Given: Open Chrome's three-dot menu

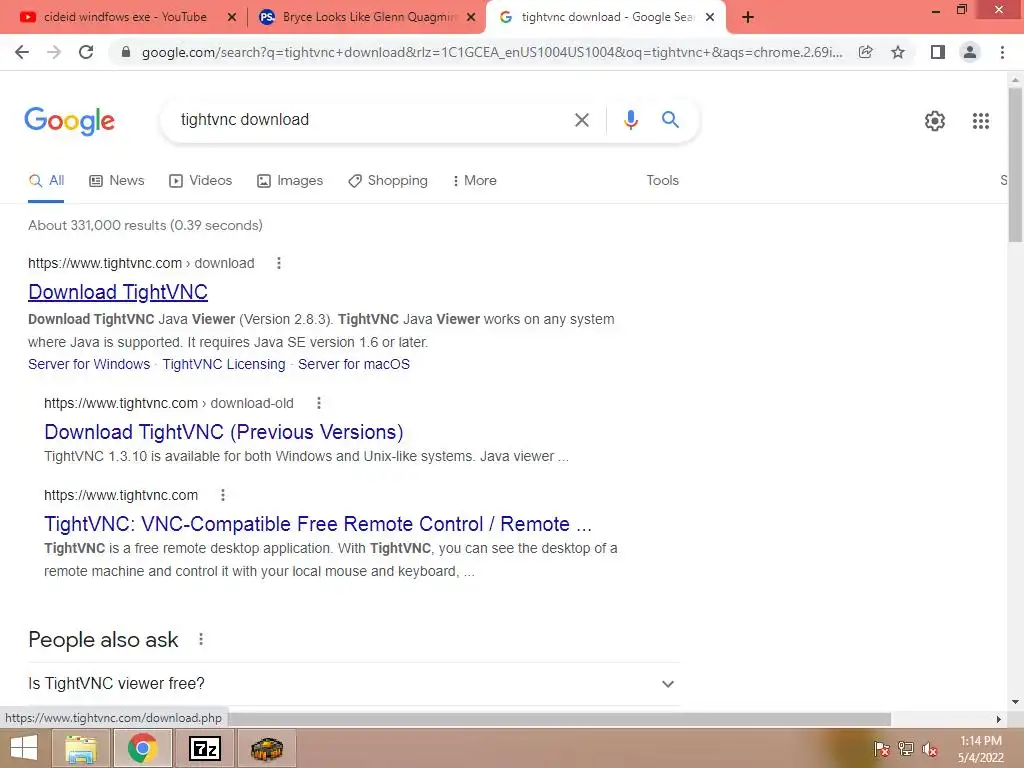Looking at the screenshot, I should [x=1002, y=52].
